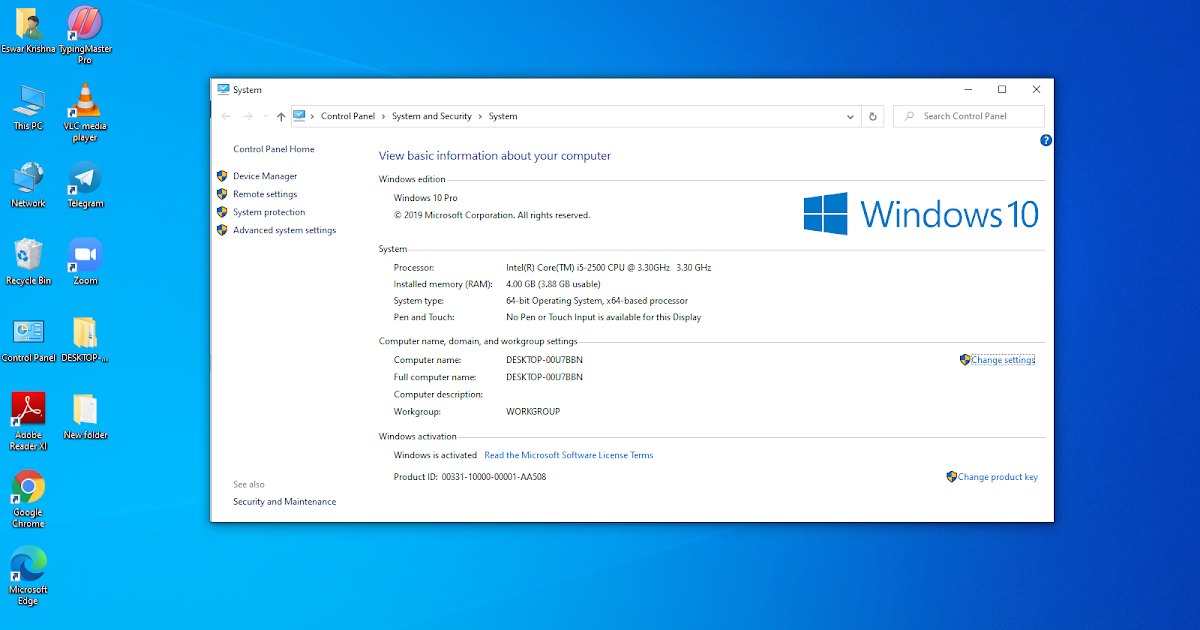The width and height of the screenshot is (1200, 630).
Task: Go up one level with Up arrow
Action: (x=281, y=116)
